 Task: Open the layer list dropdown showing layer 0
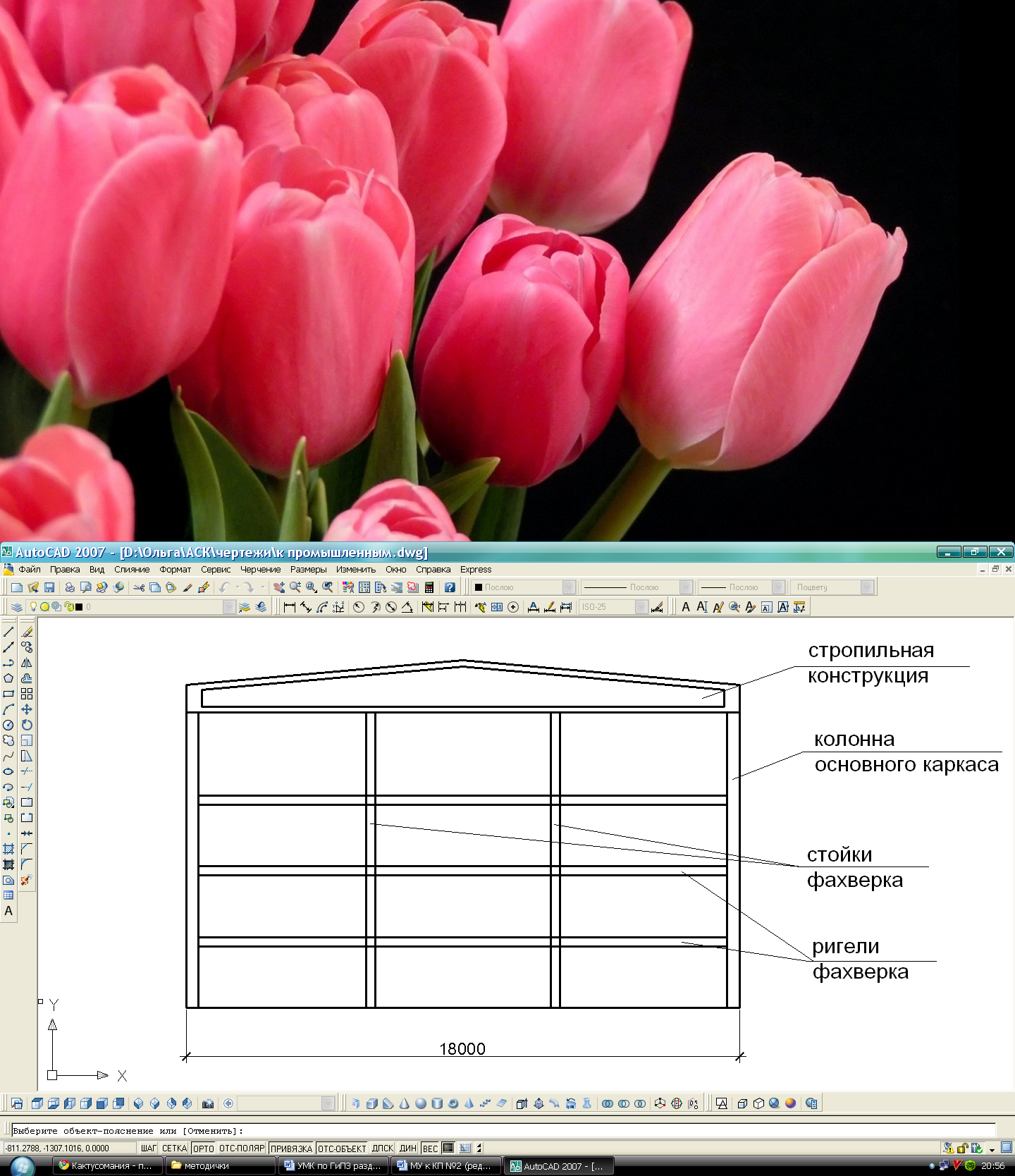click(229, 607)
